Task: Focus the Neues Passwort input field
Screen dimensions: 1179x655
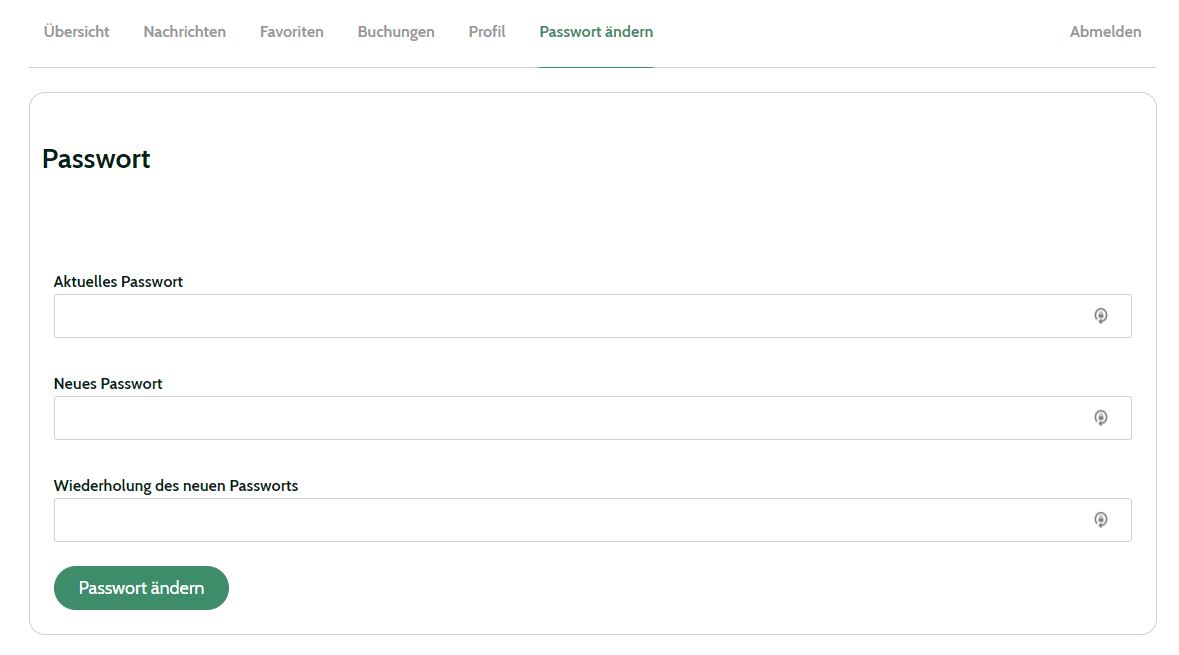Action: click(x=593, y=418)
